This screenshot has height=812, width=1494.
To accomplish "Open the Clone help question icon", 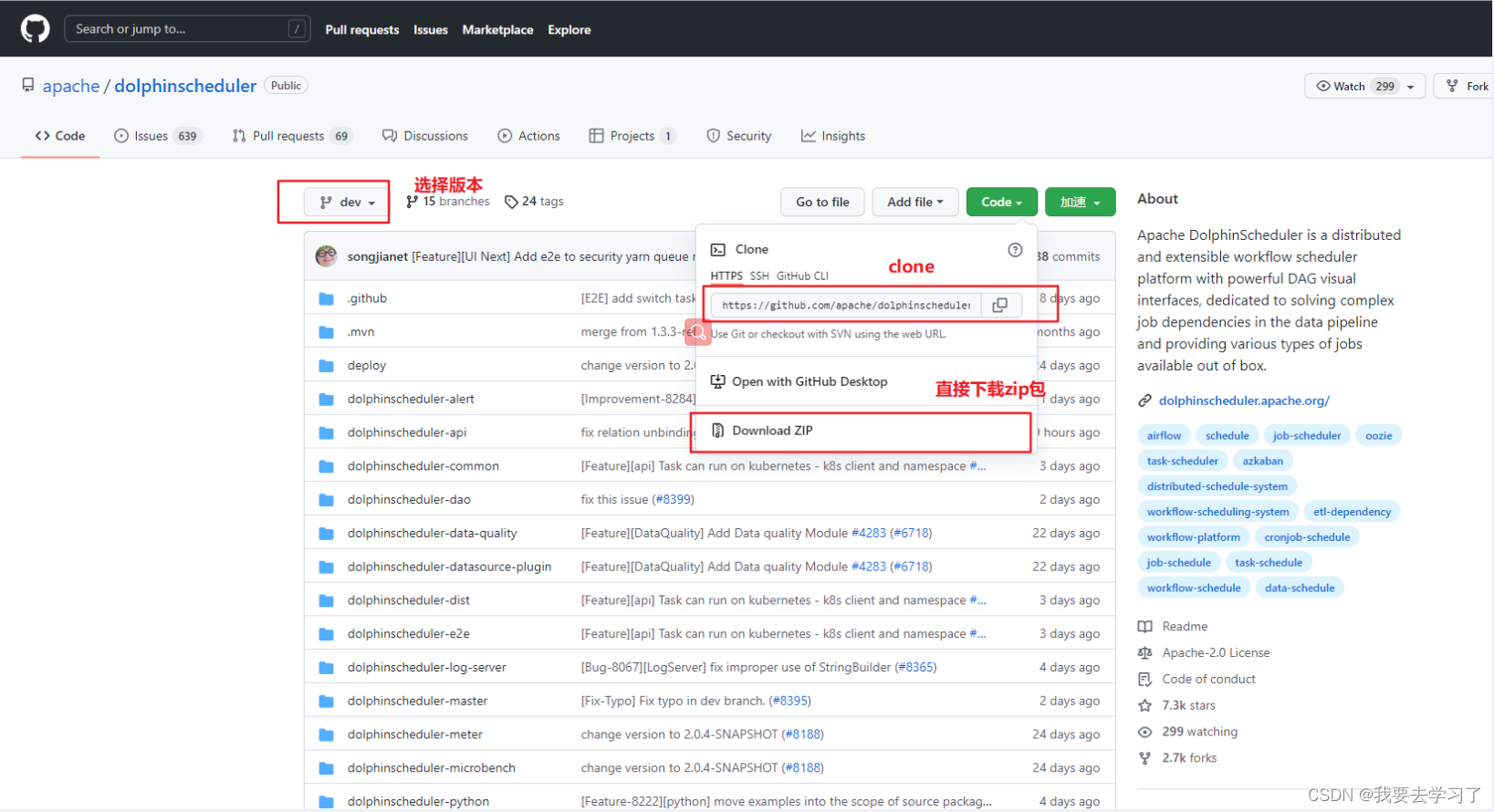I will 1015,250.
